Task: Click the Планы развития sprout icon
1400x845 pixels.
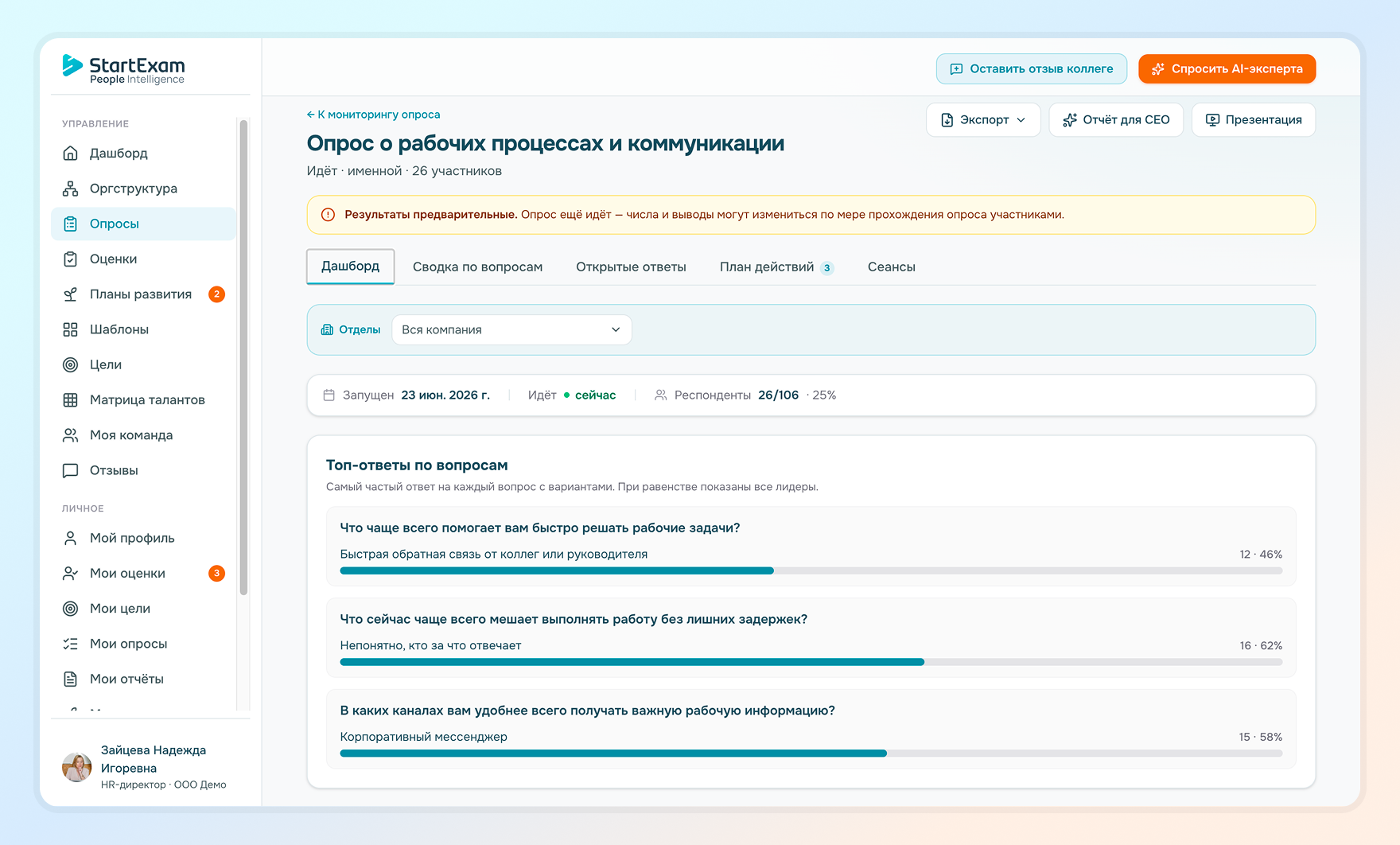Action: (71, 294)
